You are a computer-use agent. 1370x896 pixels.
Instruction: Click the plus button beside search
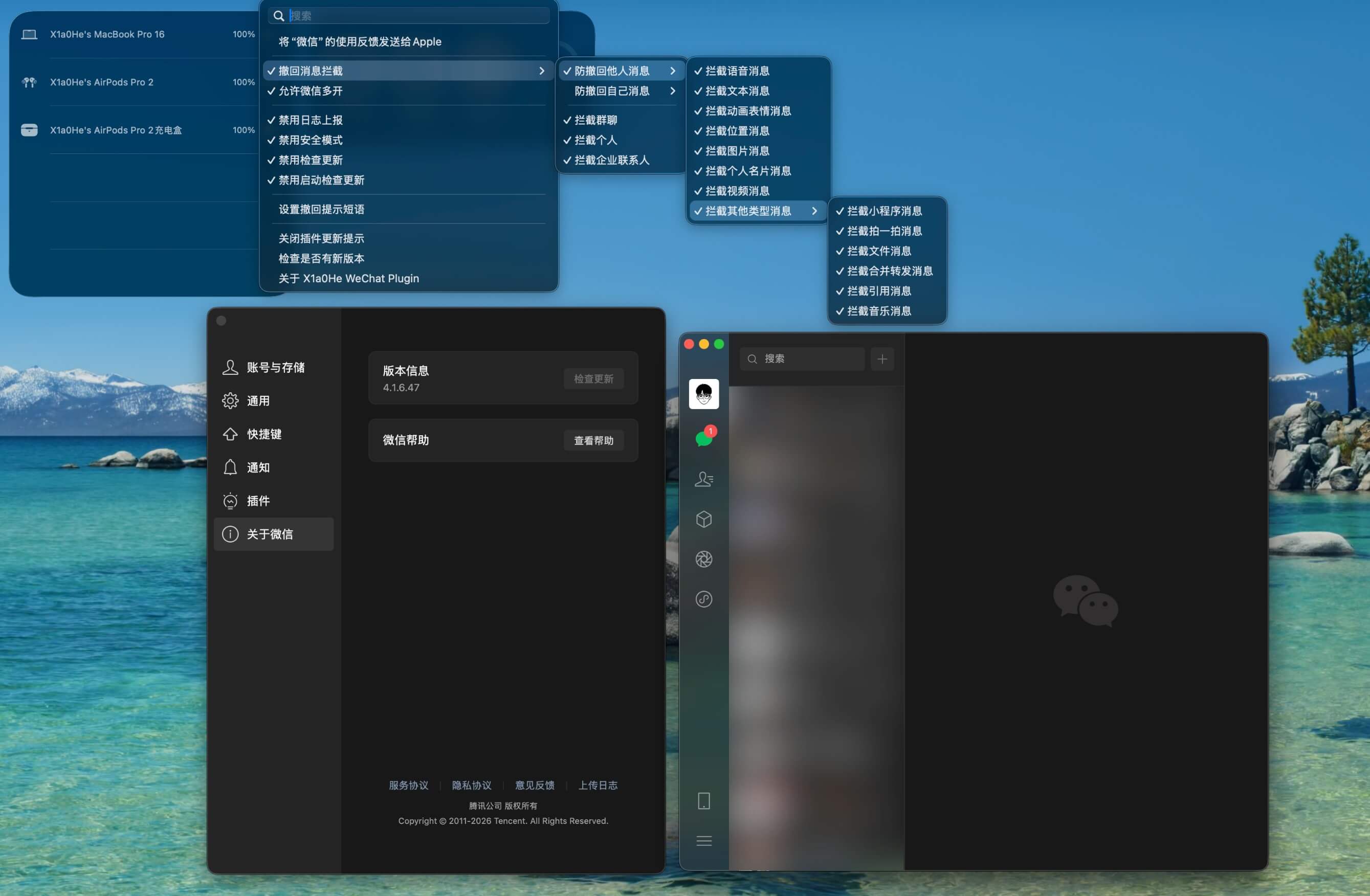pyautogui.click(x=882, y=359)
